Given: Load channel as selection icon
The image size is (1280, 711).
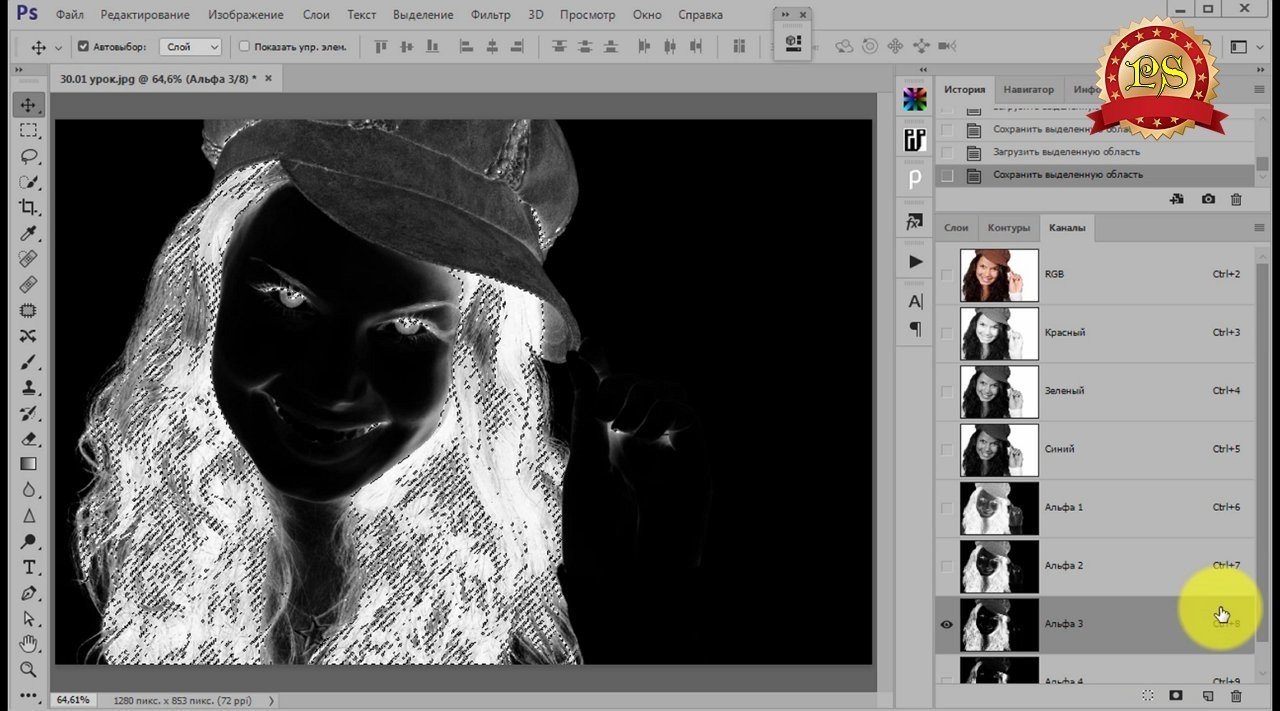Looking at the screenshot, I should click(x=1148, y=695).
